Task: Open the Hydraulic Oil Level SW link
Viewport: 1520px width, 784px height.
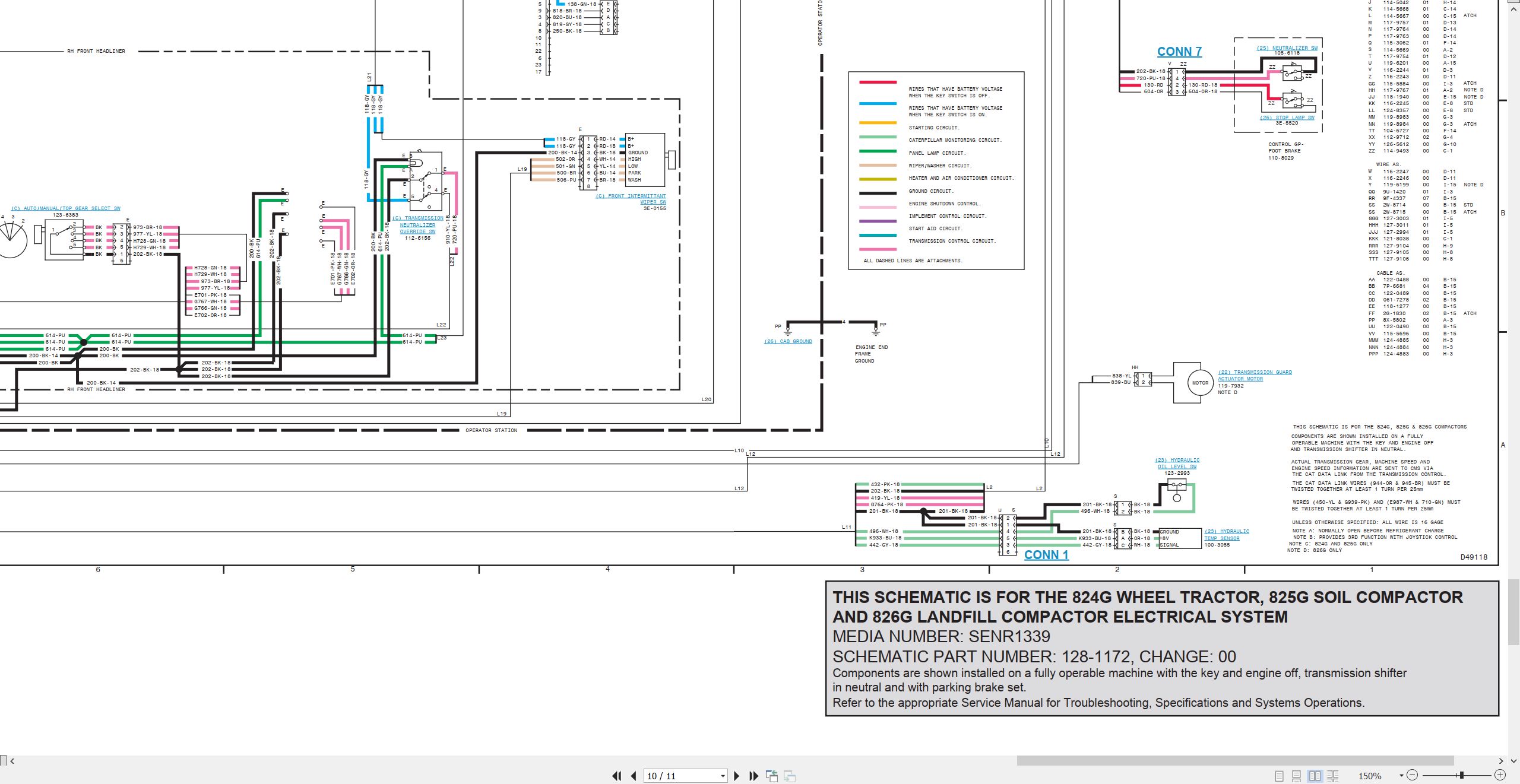Action: click(1177, 463)
